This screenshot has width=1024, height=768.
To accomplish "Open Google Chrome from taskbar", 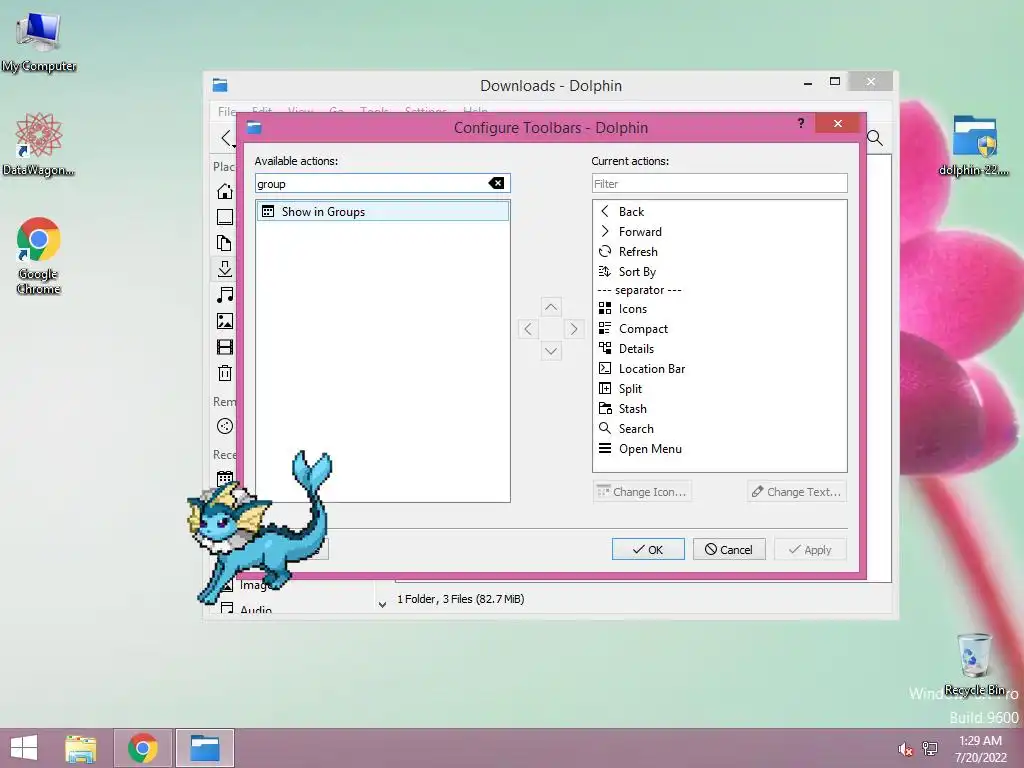I will [x=143, y=748].
